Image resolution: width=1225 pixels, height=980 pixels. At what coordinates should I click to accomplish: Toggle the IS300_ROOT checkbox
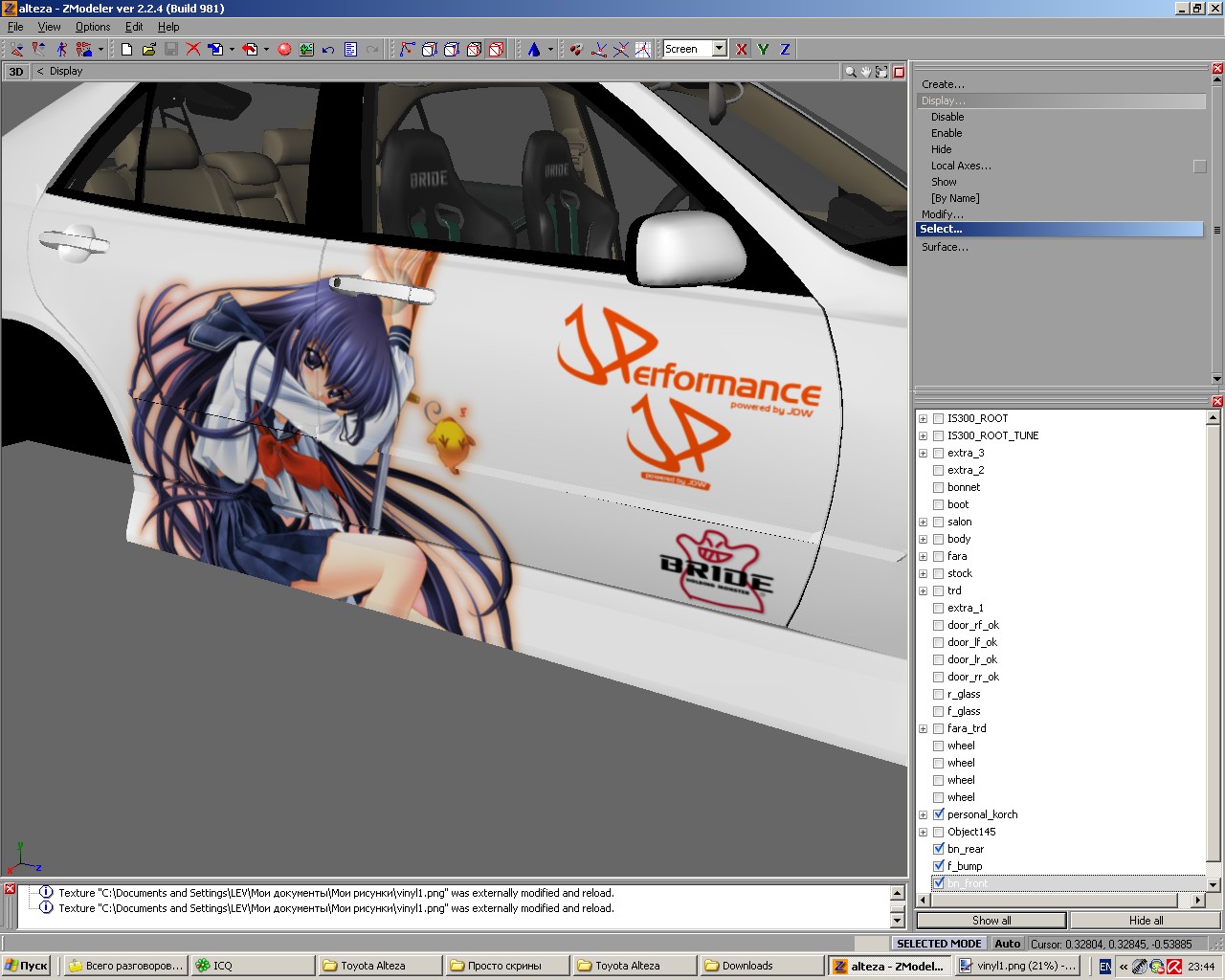(x=938, y=418)
